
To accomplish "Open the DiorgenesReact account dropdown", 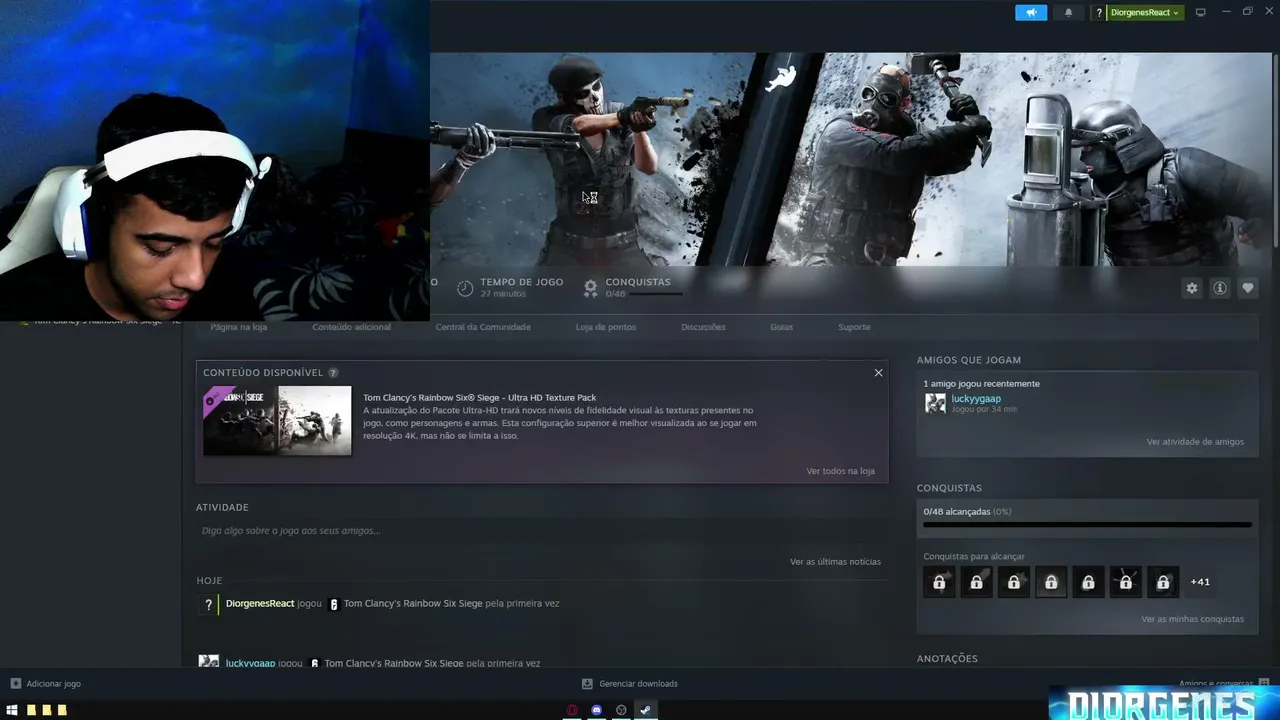I will pyautogui.click(x=1145, y=13).
